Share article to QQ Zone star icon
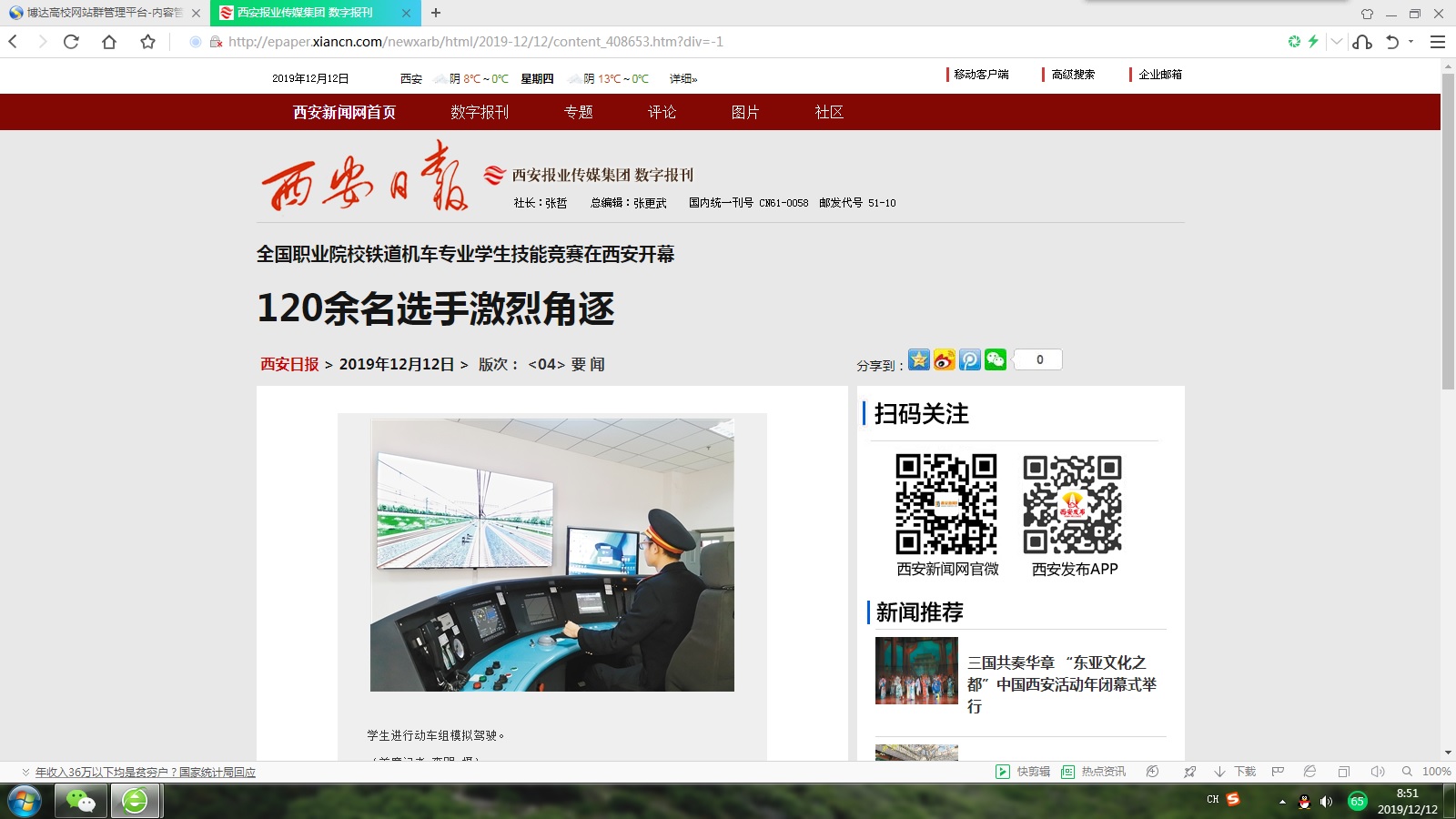 (x=919, y=360)
